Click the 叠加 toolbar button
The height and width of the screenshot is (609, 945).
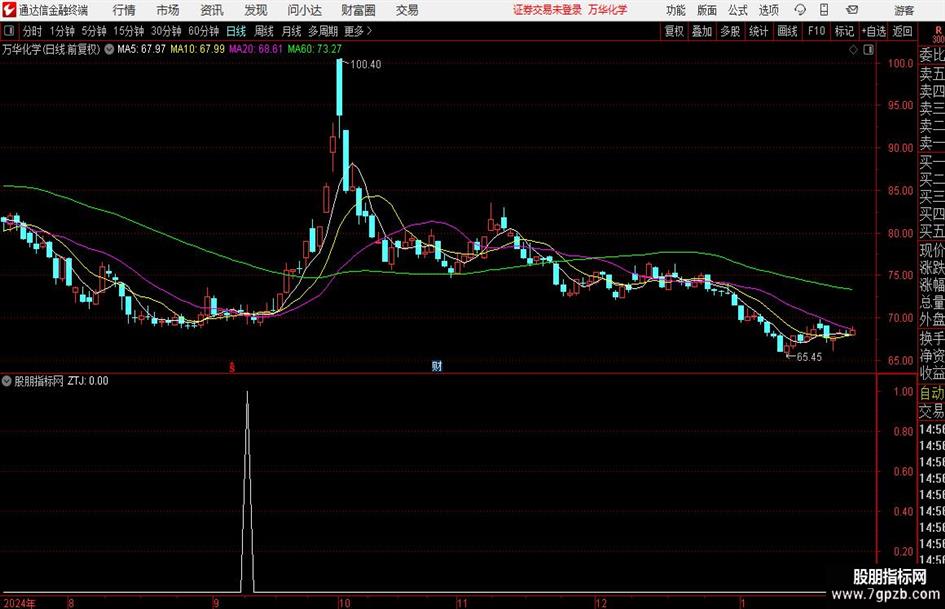[702, 31]
